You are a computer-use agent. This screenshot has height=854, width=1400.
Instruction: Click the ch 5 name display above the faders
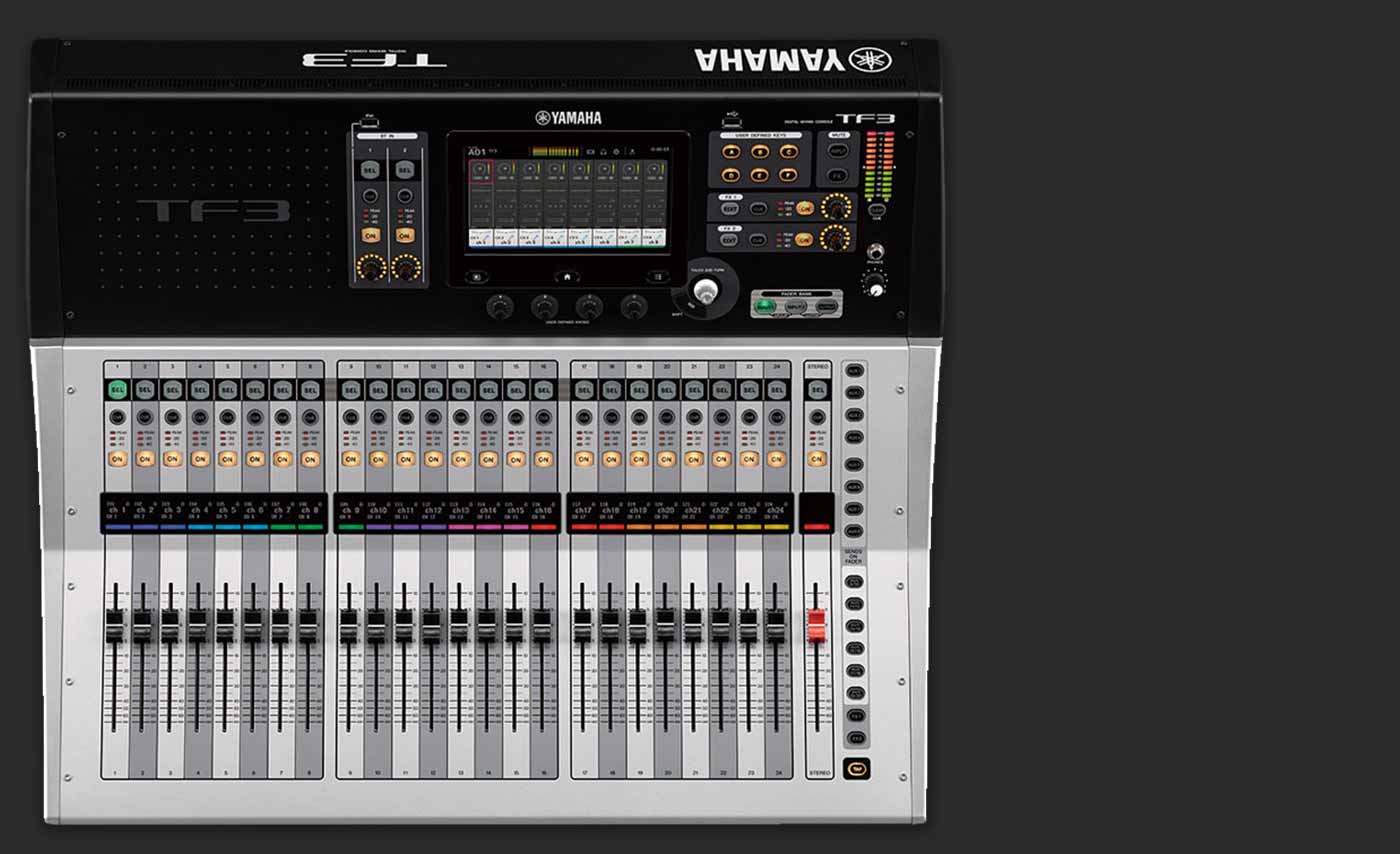coord(227,511)
